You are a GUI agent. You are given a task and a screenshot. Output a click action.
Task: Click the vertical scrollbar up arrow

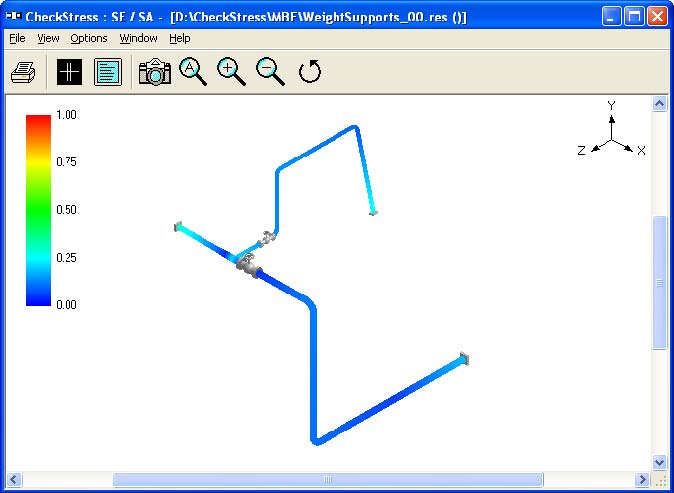coord(659,104)
